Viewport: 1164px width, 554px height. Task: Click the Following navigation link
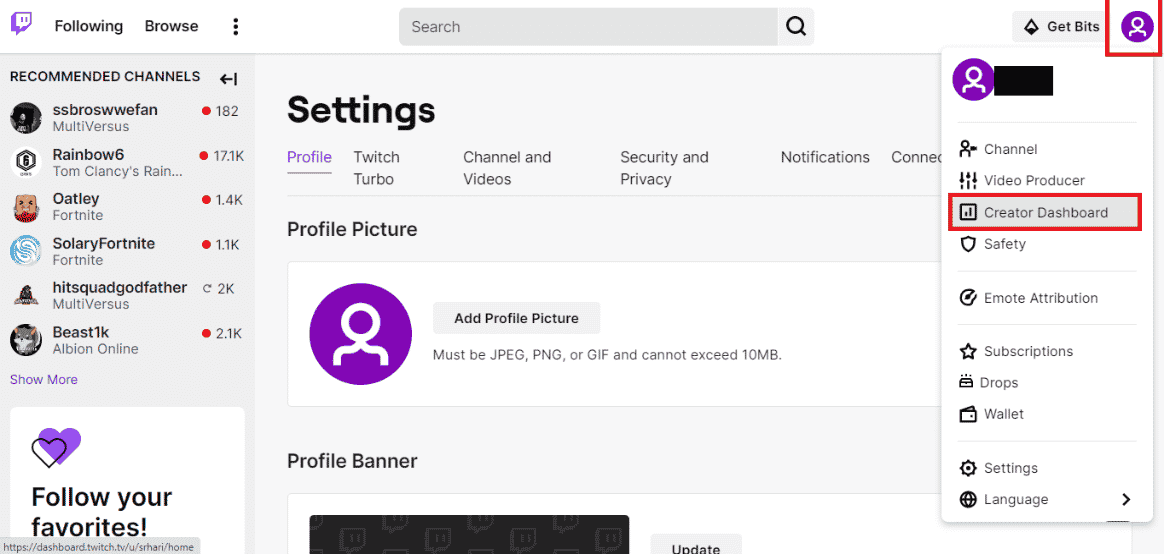pos(88,26)
